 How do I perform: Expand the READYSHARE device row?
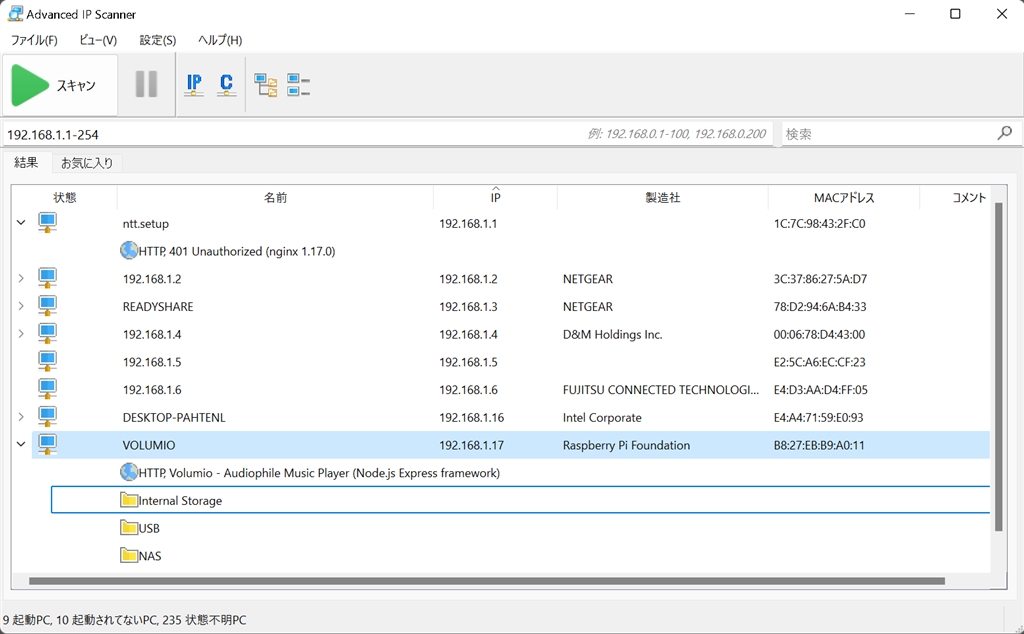pos(21,306)
